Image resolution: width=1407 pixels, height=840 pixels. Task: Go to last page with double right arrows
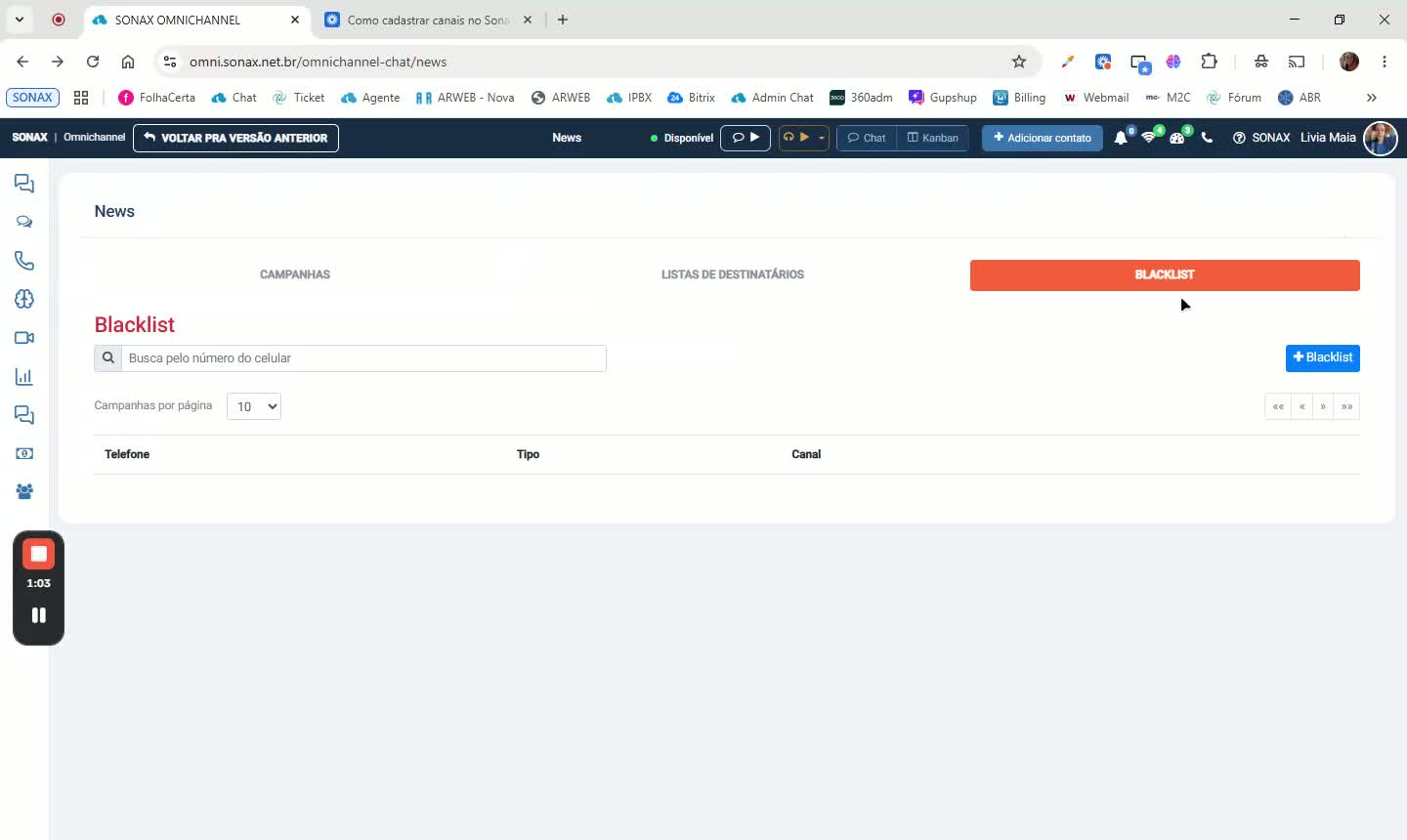point(1346,406)
